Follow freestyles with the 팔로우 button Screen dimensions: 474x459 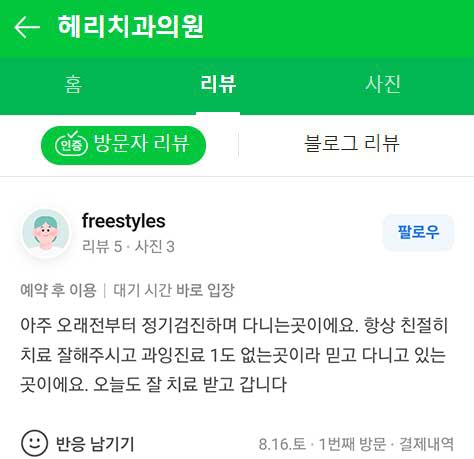pos(418,232)
